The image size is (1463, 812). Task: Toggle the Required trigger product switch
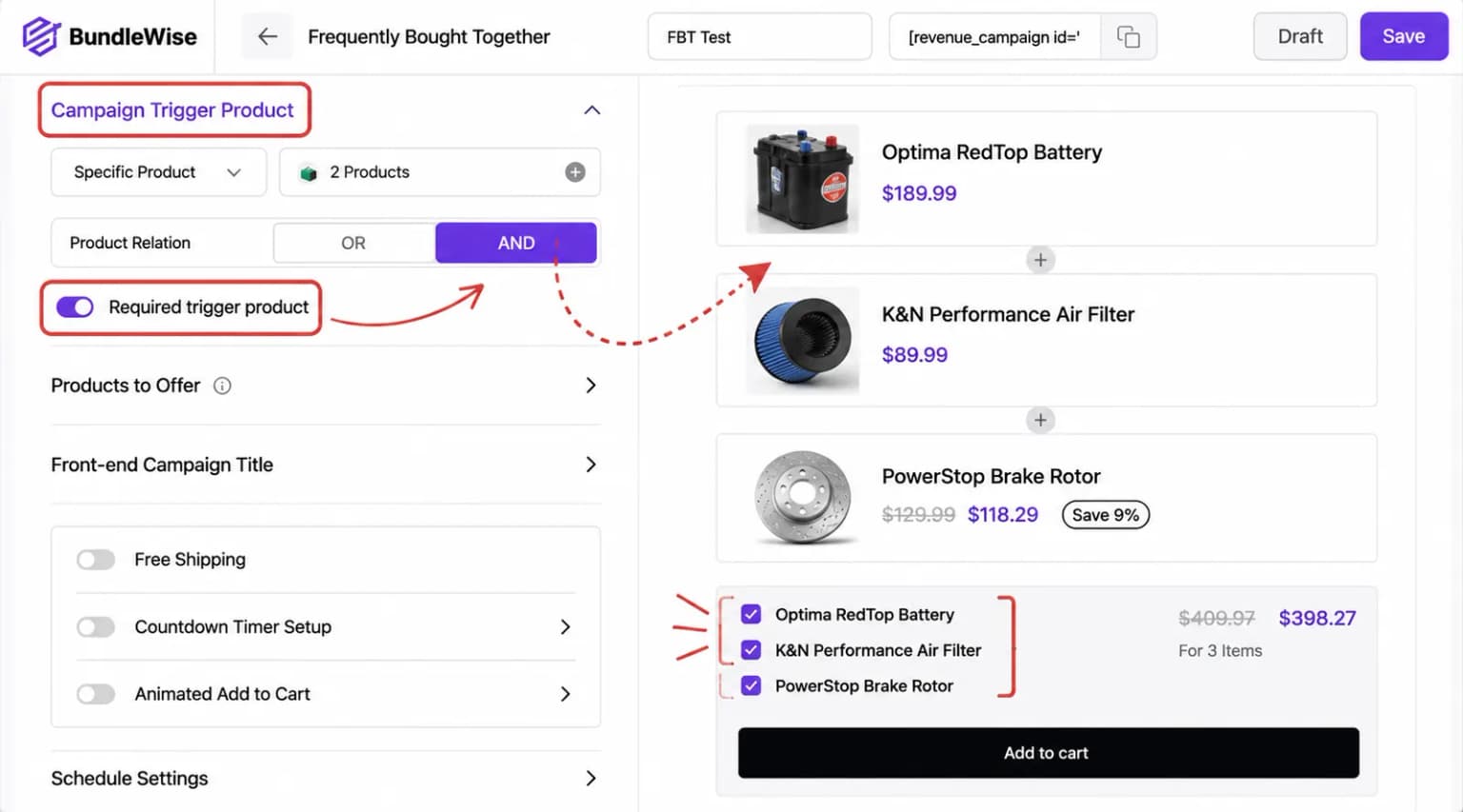pos(74,307)
